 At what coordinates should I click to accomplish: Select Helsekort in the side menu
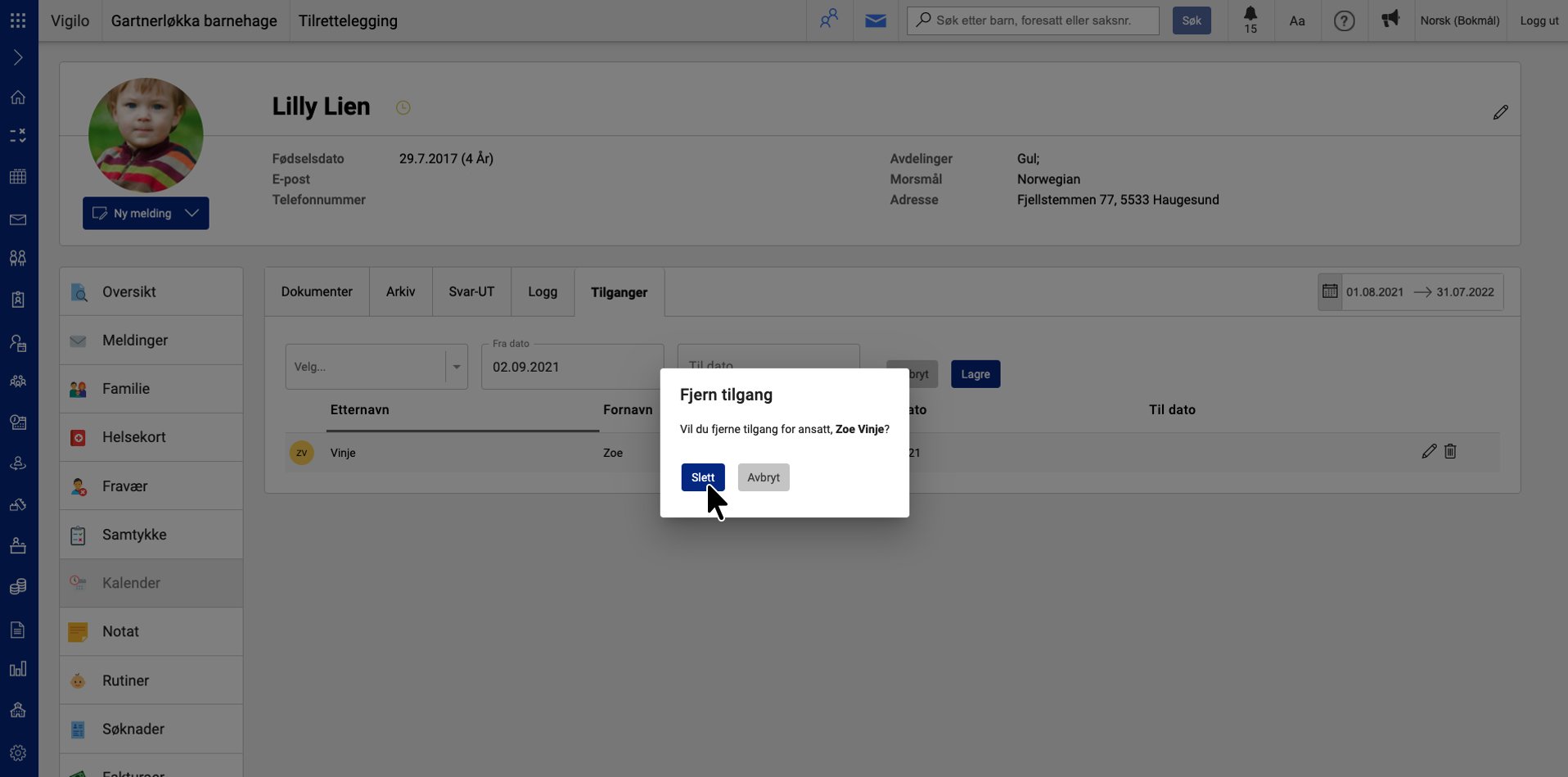[x=134, y=437]
